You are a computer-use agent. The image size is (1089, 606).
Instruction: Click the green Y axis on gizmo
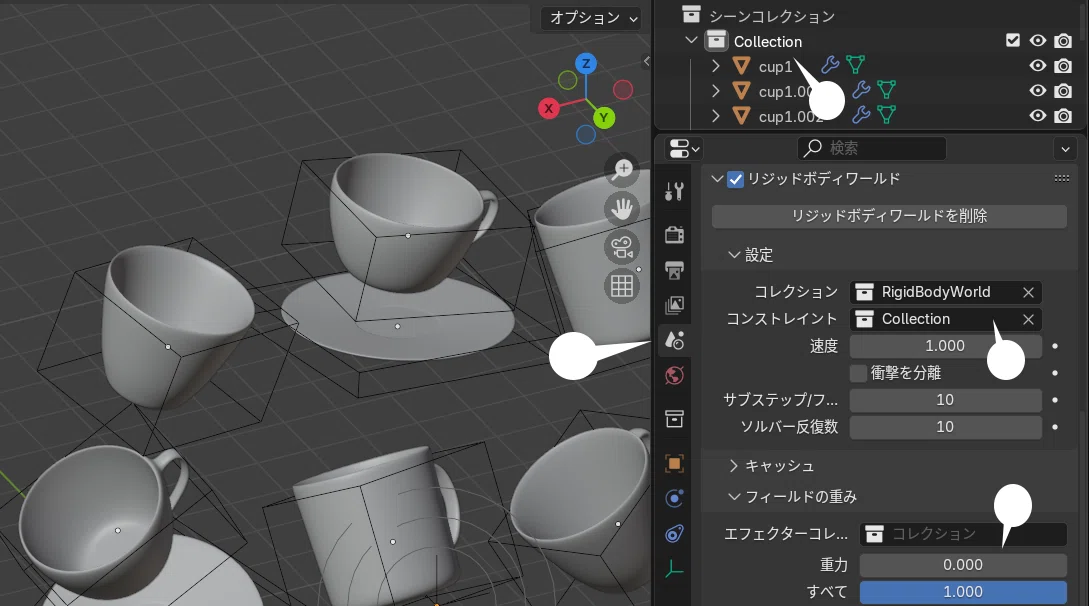[x=604, y=117]
